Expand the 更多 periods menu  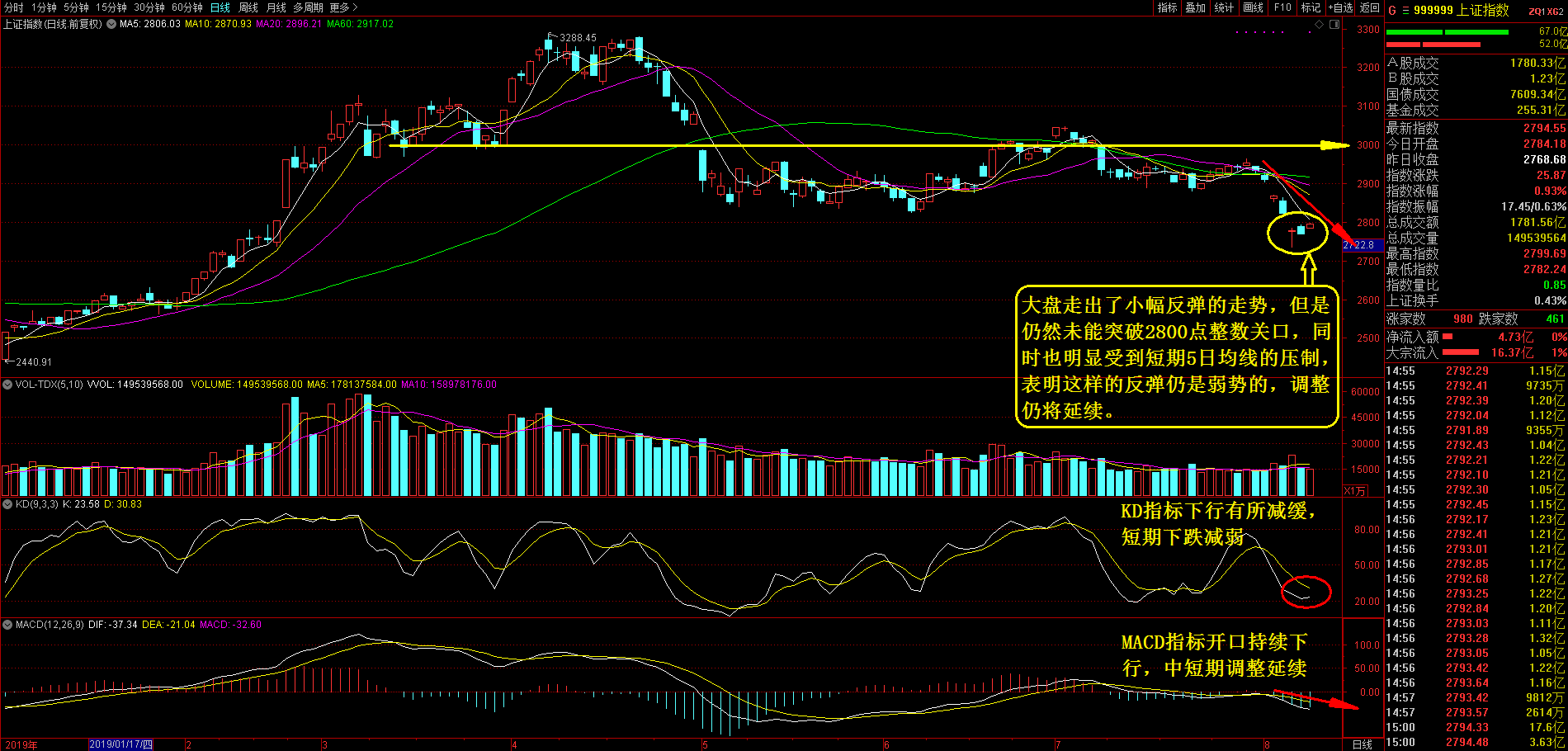(342, 7)
